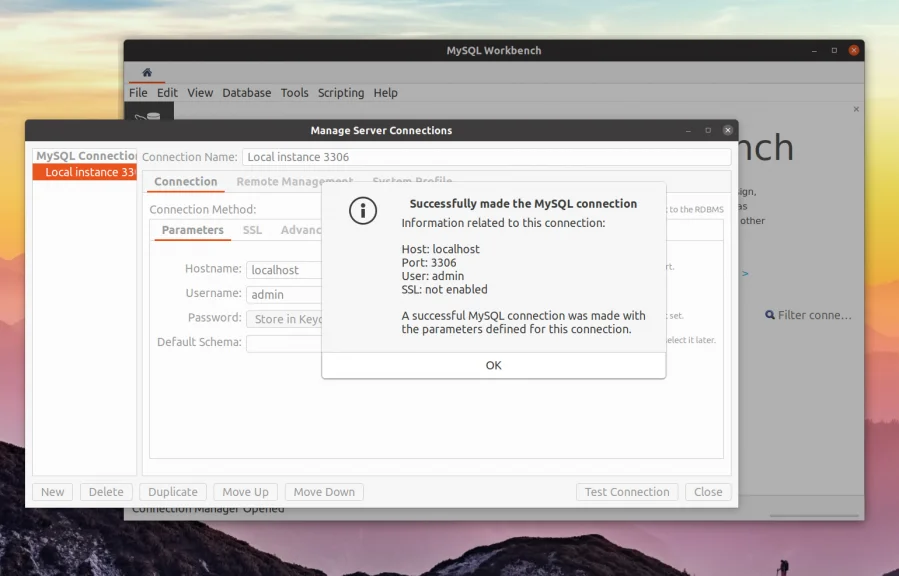Open the File menu
Image resolution: width=899 pixels, height=576 pixels.
(x=137, y=92)
